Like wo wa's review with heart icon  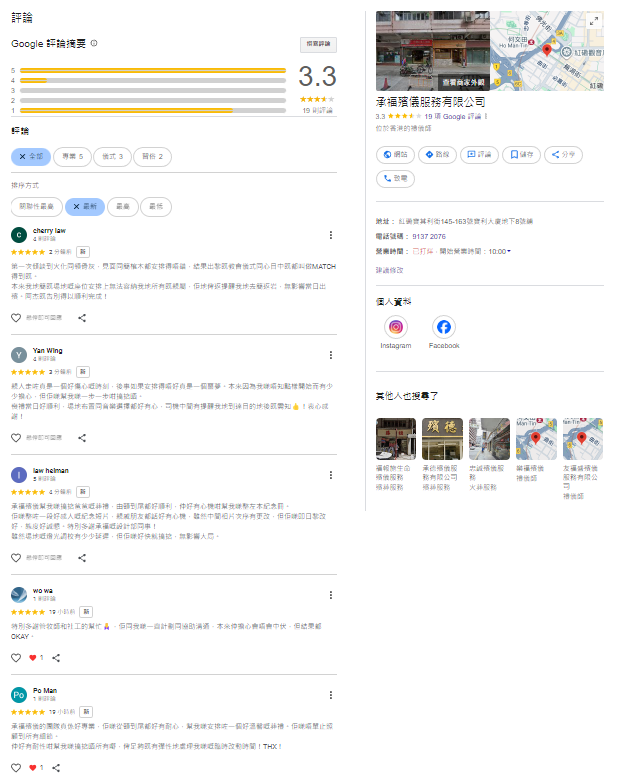16,658
